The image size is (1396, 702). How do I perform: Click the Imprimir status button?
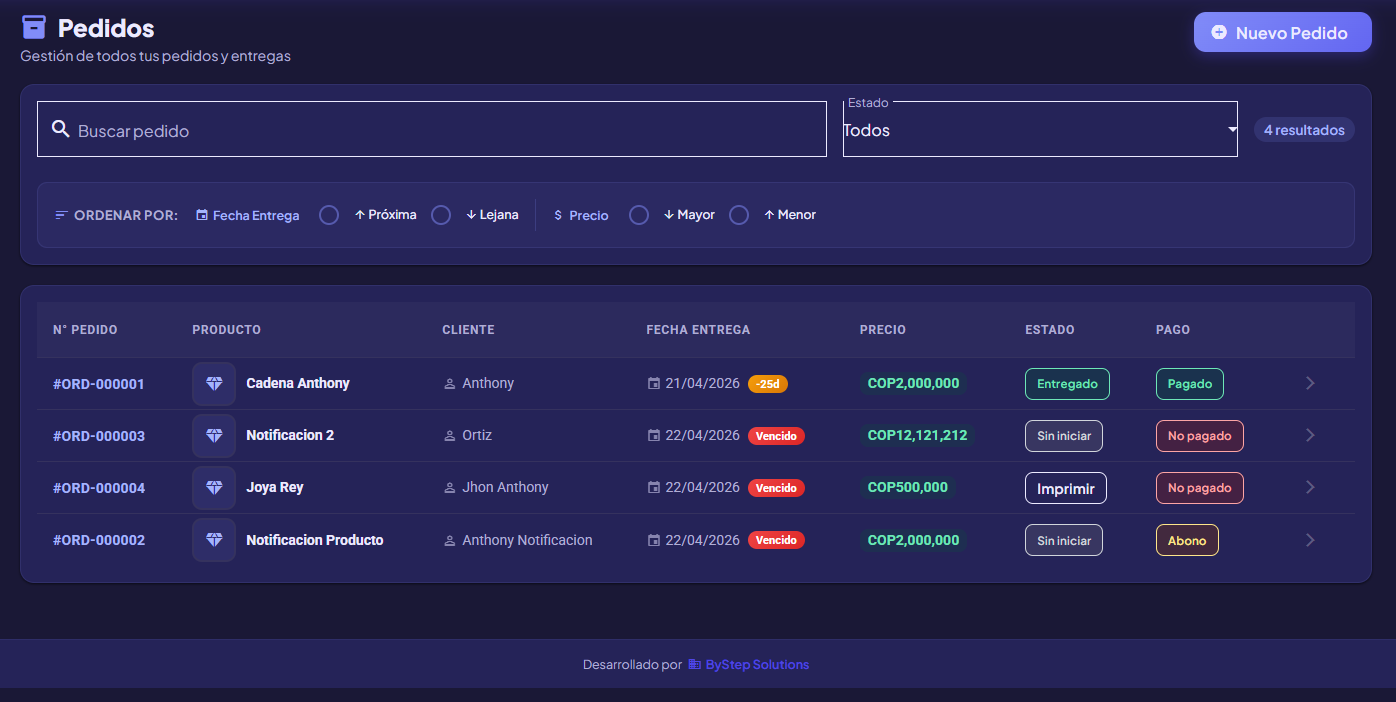[1065, 488]
